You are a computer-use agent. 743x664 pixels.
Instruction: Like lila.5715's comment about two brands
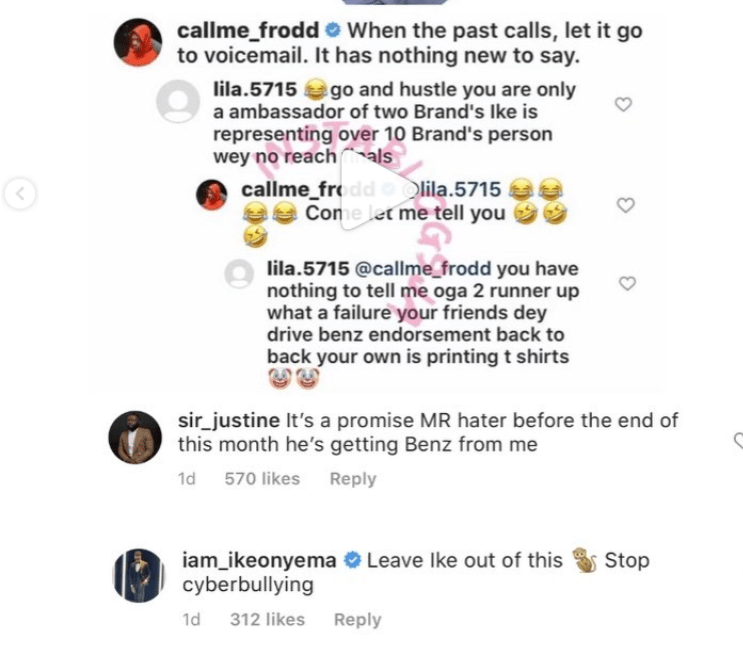623,105
